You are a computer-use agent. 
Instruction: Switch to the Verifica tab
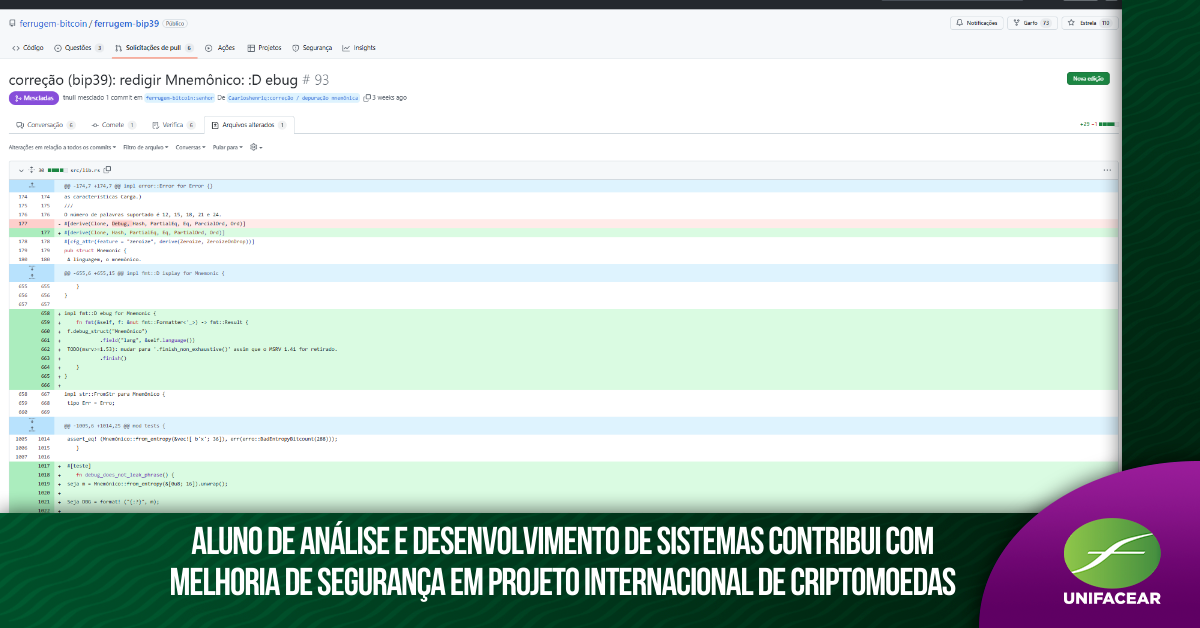pyautogui.click(x=173, y=125)
